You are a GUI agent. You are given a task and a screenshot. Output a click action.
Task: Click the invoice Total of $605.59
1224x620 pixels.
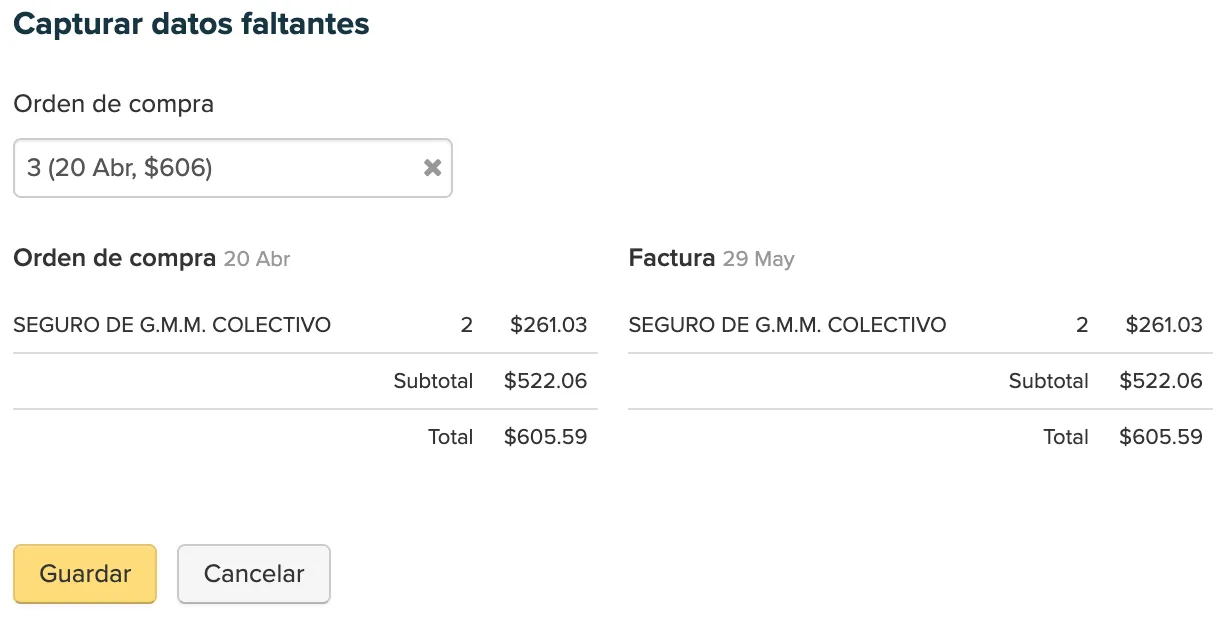1161,436
